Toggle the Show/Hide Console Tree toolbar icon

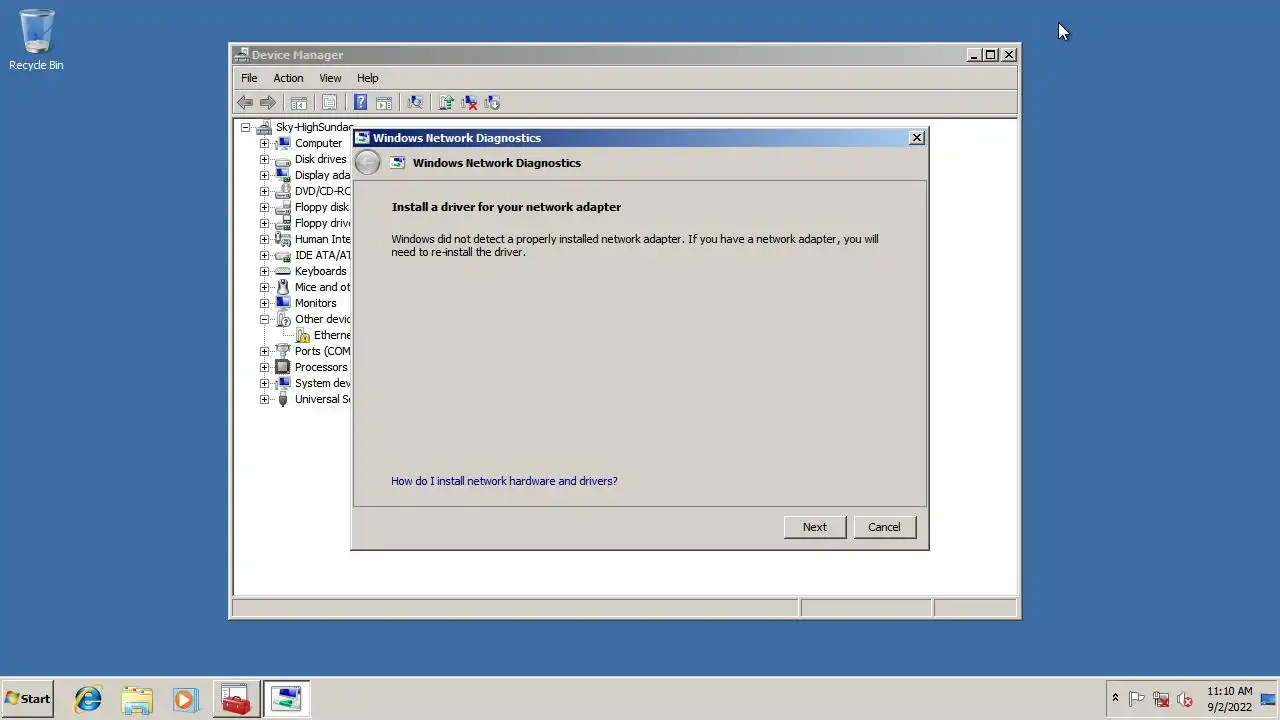pyautogui.click(x=298, y=102)
